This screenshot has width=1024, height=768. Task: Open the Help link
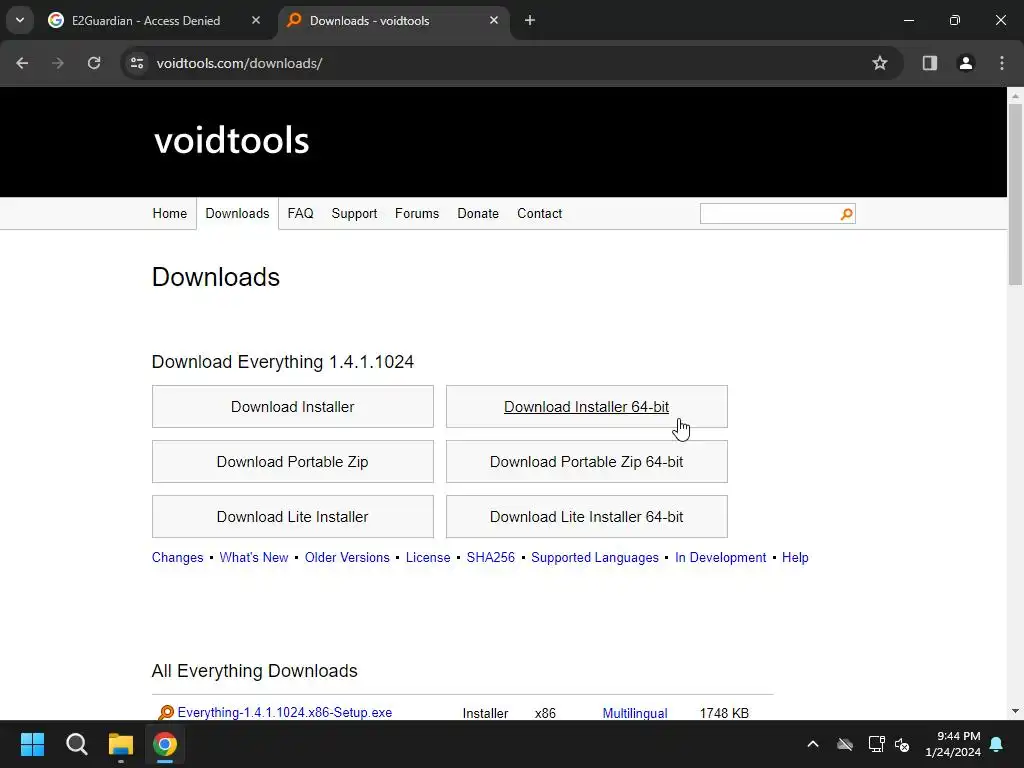[x=795, y=558]
